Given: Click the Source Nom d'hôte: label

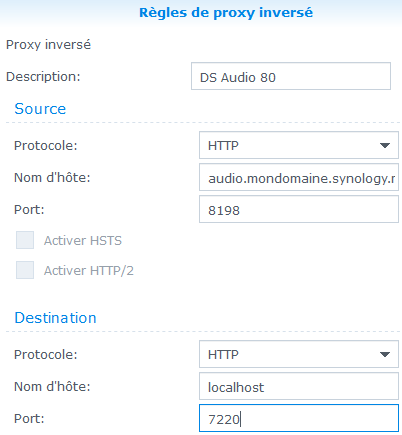Looking at the screenshot, I should pyautogui.click(x=52, y=178).
